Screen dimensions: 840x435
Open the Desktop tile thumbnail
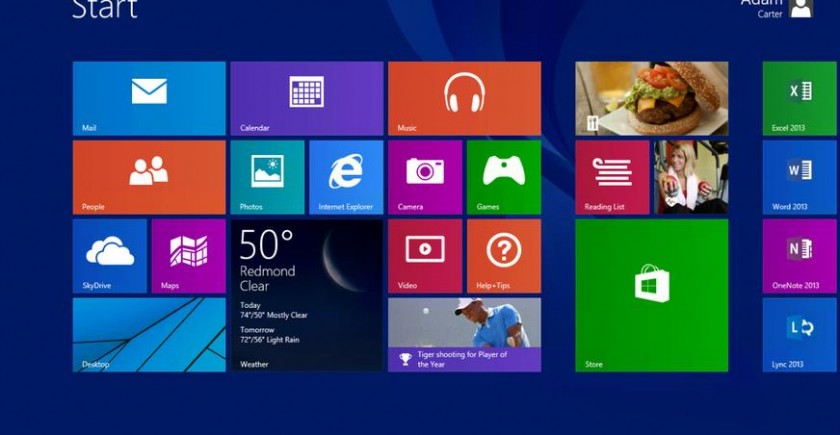pyautogui.click(x=148, y=334)
